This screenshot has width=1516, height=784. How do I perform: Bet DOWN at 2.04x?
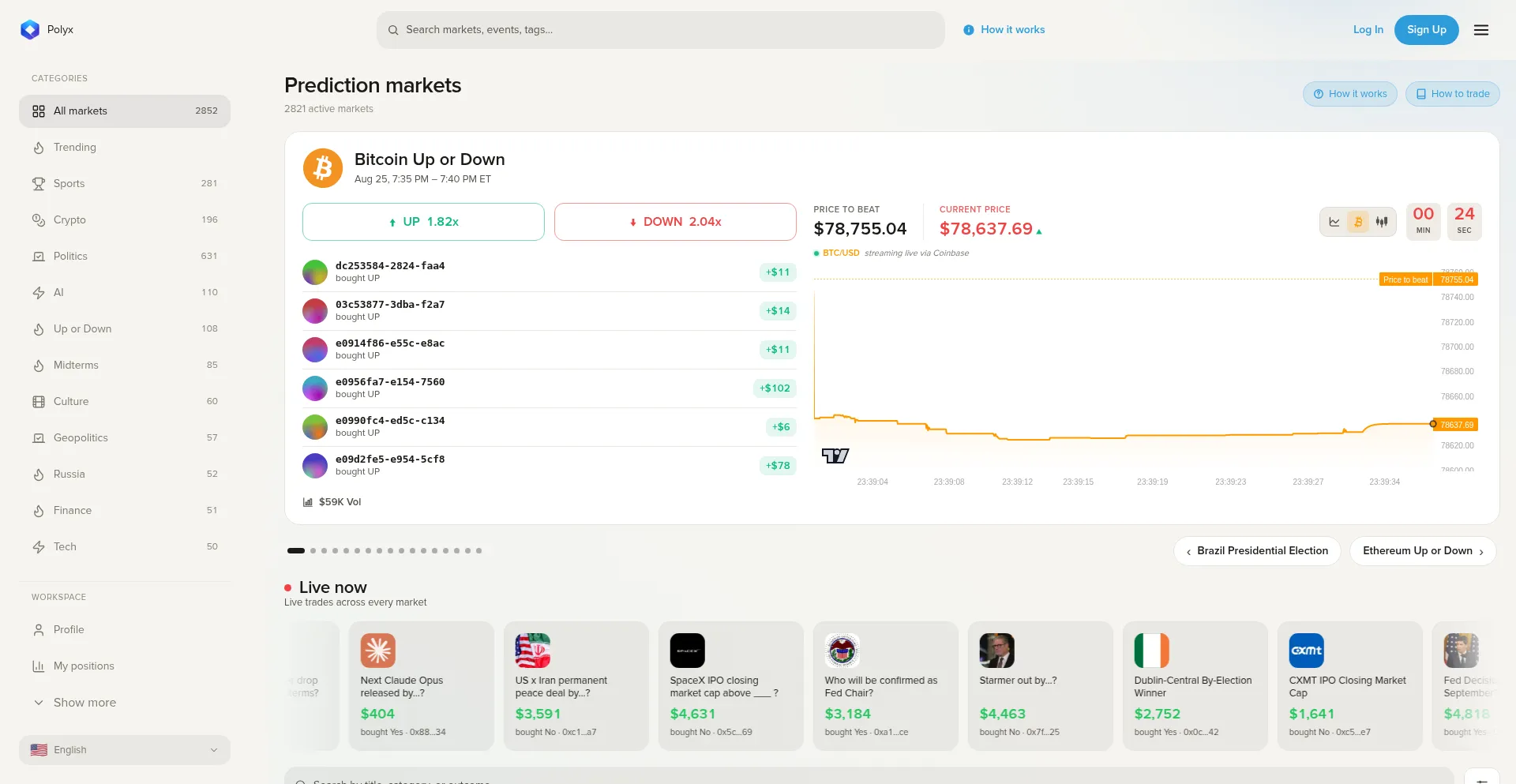[x=675, y=222]
